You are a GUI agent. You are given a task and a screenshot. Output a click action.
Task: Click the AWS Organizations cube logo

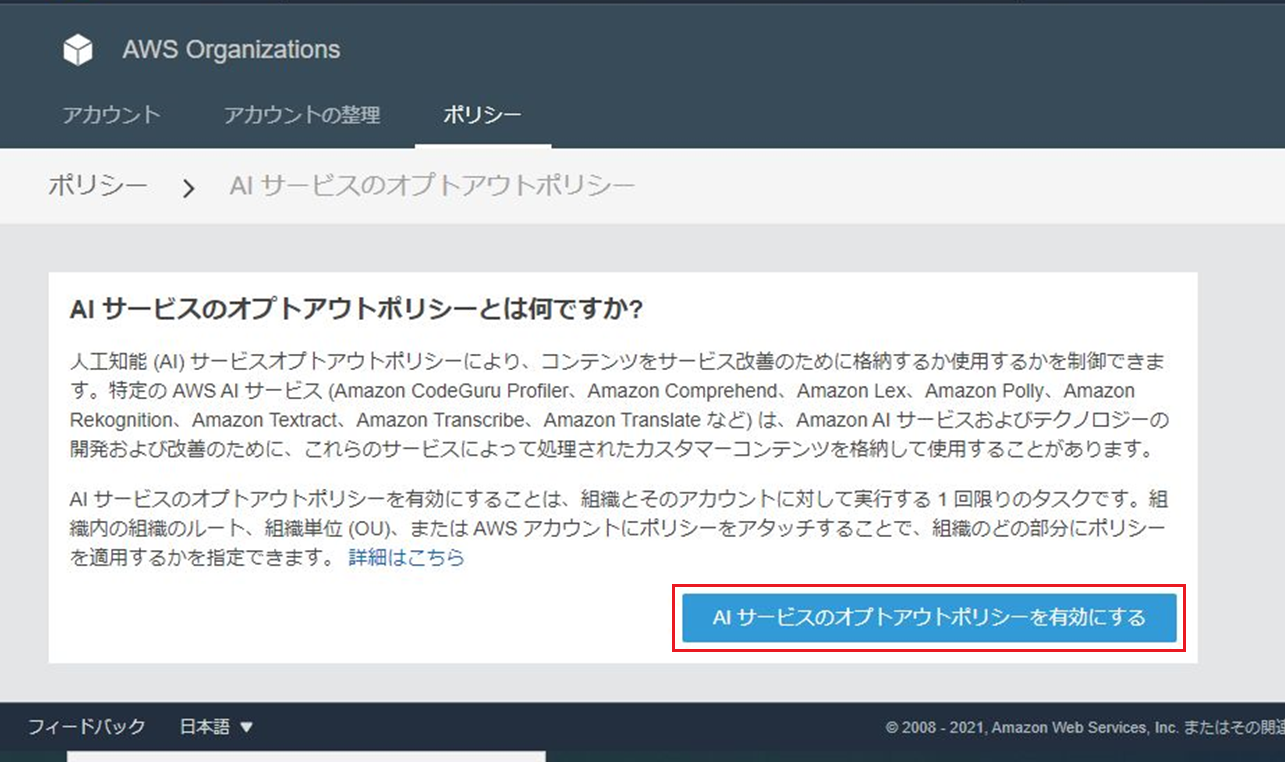78,50
